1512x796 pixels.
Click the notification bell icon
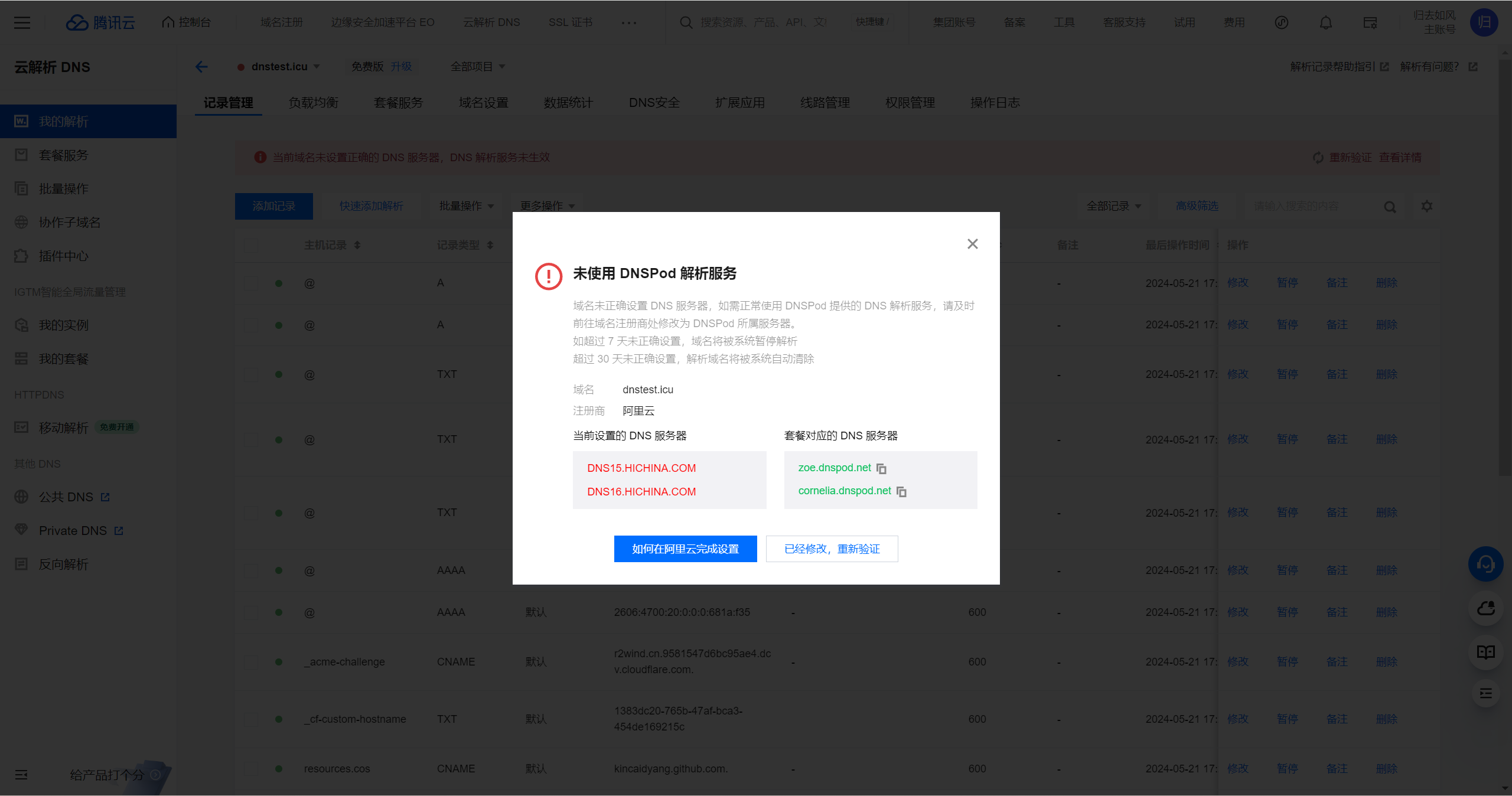[1326, 22]
